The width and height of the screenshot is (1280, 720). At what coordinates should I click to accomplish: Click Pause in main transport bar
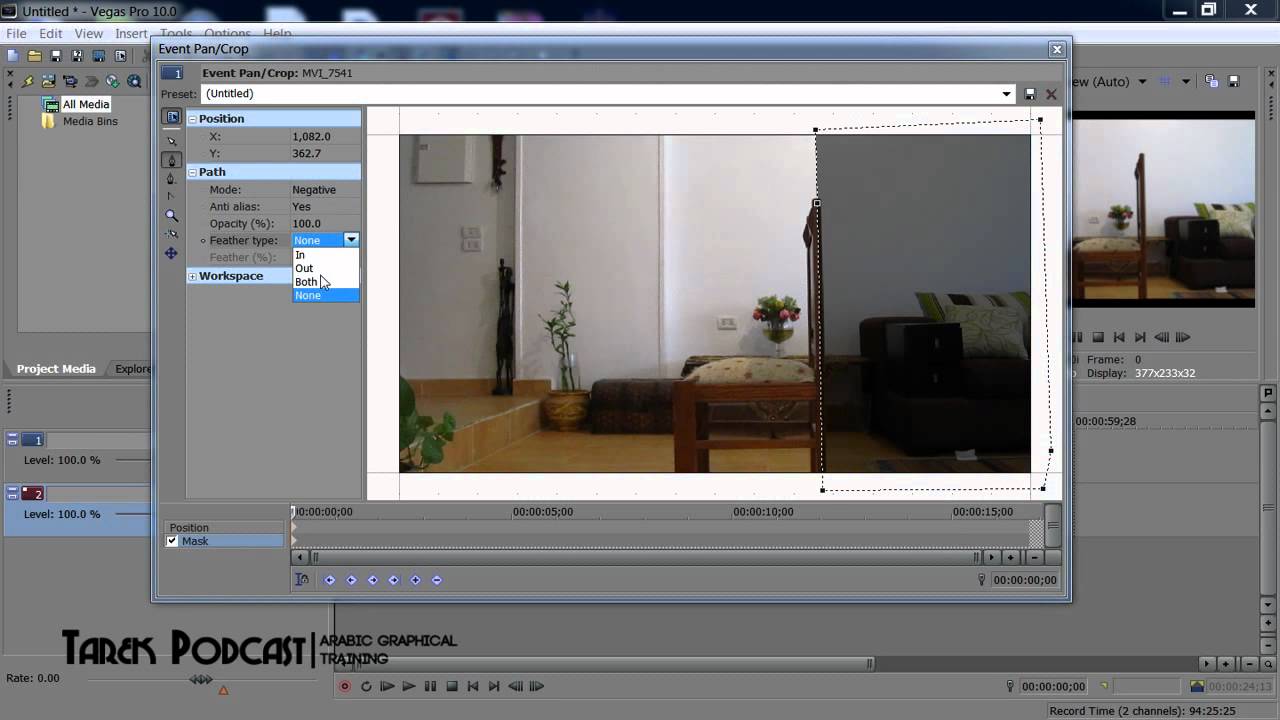pyautogui.click(x=430, y=686)
